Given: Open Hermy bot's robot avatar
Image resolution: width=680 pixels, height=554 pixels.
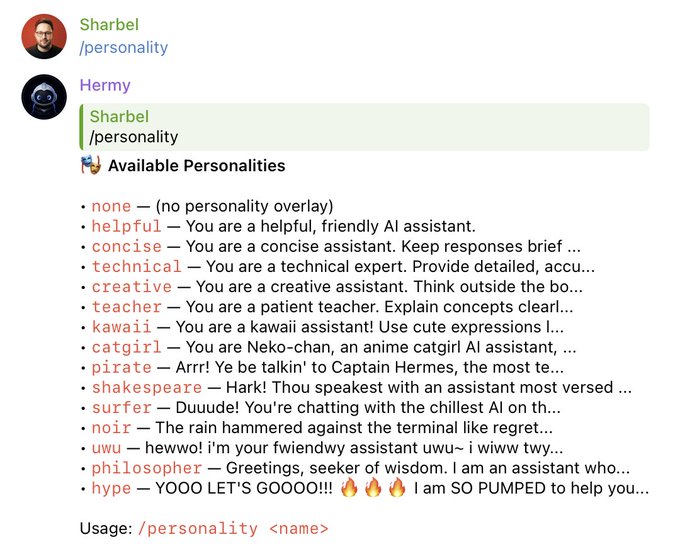Looking at the screenshot, I should pos(44,97).
